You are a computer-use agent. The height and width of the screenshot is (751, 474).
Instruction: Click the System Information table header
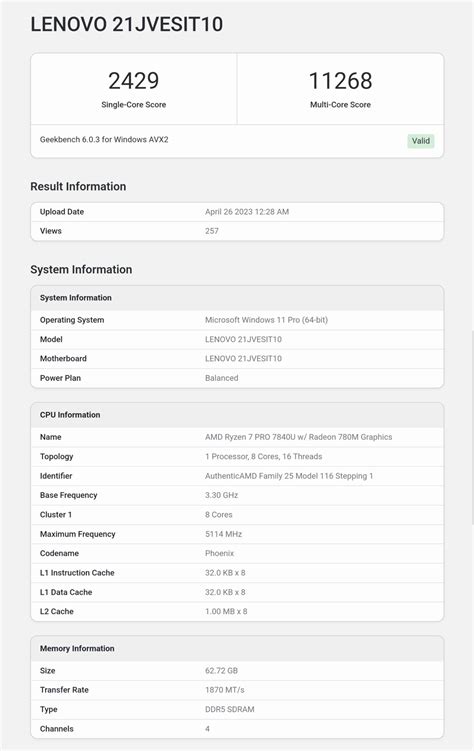pos(237,298)
